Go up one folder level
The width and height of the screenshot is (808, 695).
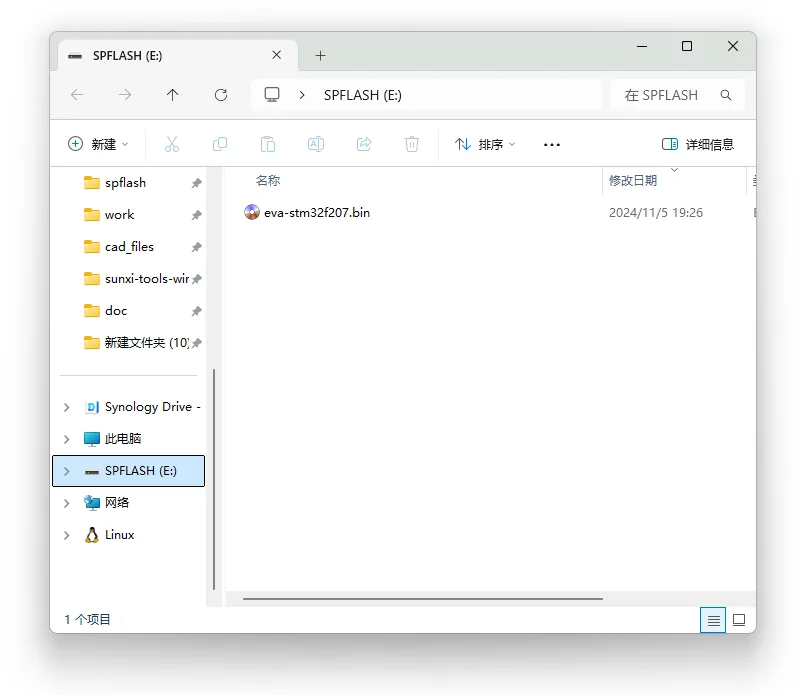173,95
